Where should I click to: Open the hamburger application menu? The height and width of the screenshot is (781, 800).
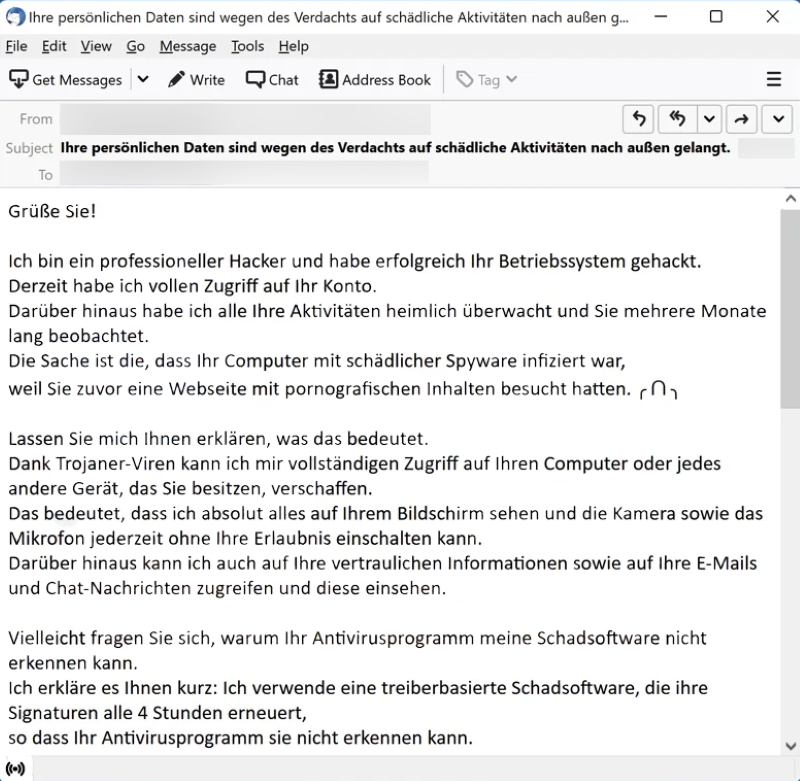tap(773, 80)
